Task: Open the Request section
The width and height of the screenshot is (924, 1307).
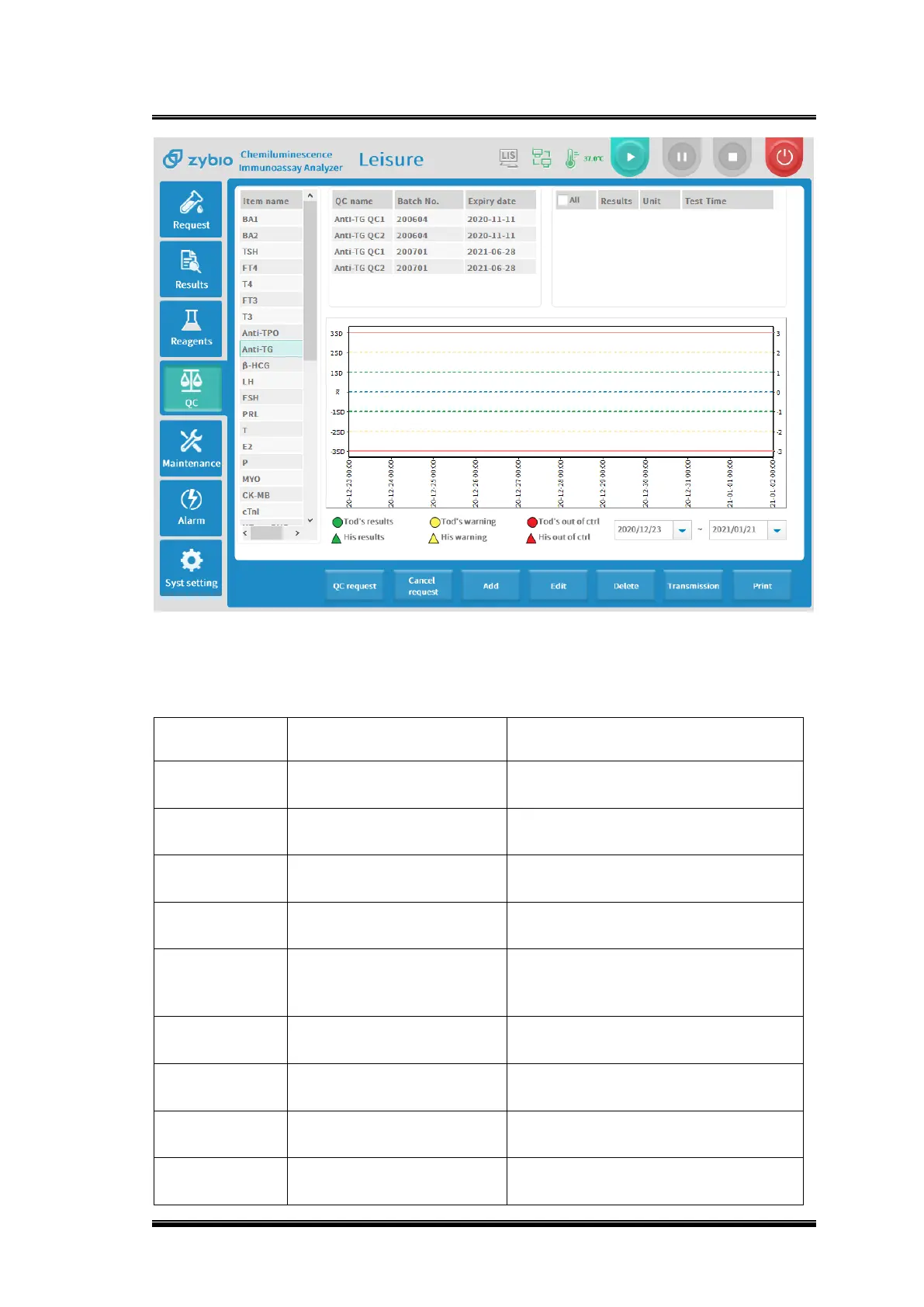Action: click(x=191, y=210)
